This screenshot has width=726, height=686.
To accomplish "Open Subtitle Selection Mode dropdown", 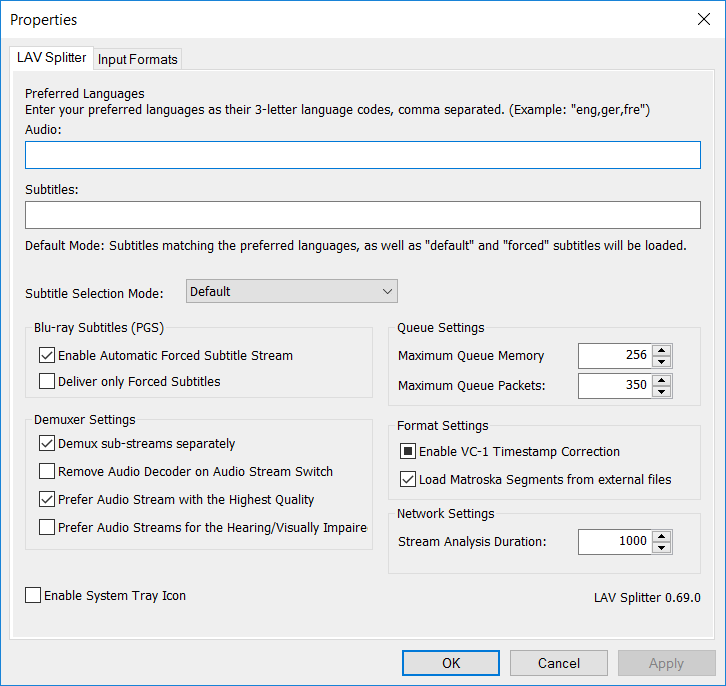I will [292, 292].
